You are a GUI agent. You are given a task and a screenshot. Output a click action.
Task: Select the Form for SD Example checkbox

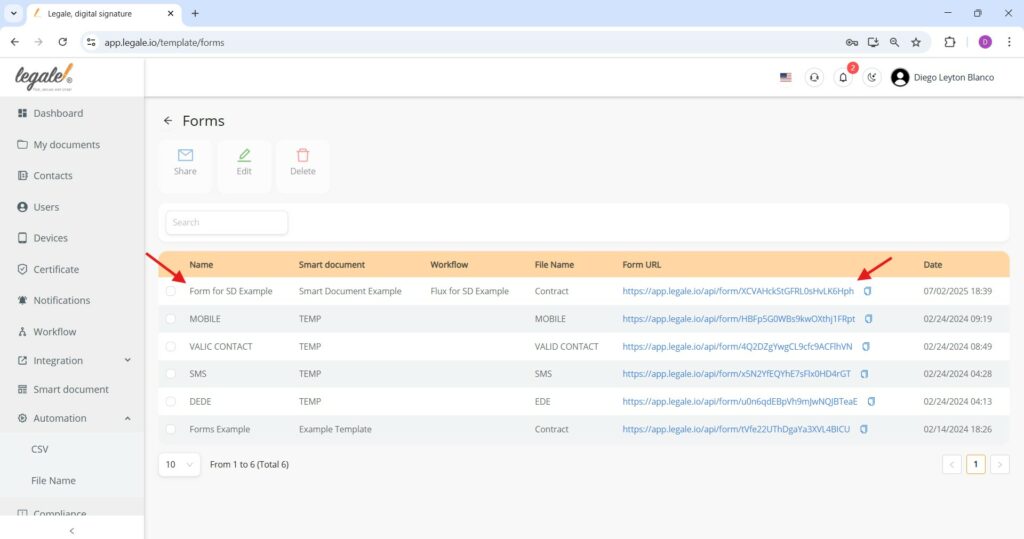(x=170, y=291)
